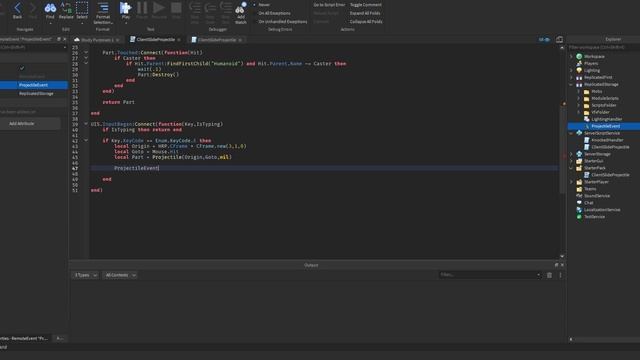Collapse the code fold at line 39
Screen dimensions: 640x360
[x=86, y=124]
